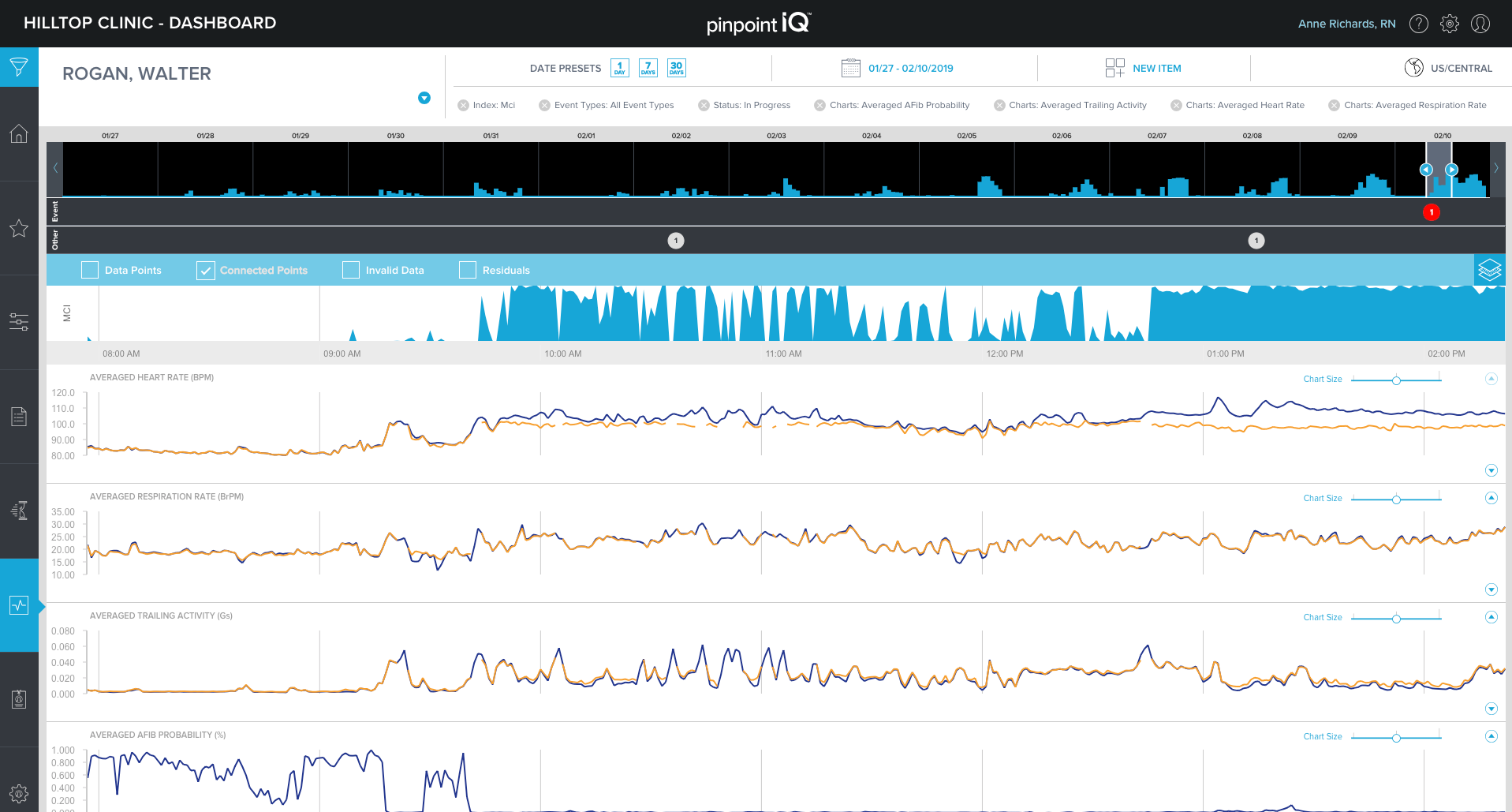The width and height of the screenshot is (1512, 812).
Task: Open the Anne Richards user profile menu
Action: [x=1480, y=24]
